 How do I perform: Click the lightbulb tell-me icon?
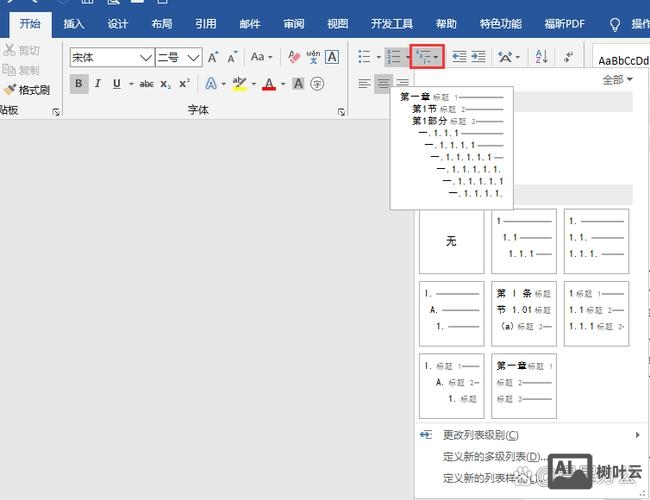[615, 25]
